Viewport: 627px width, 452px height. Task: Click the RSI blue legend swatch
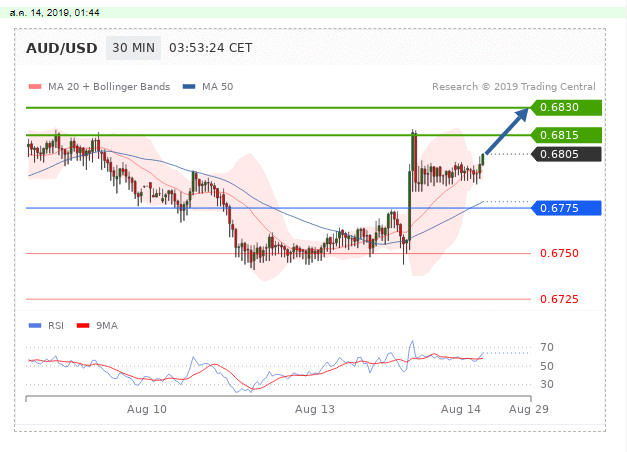(x=35, y=326)
